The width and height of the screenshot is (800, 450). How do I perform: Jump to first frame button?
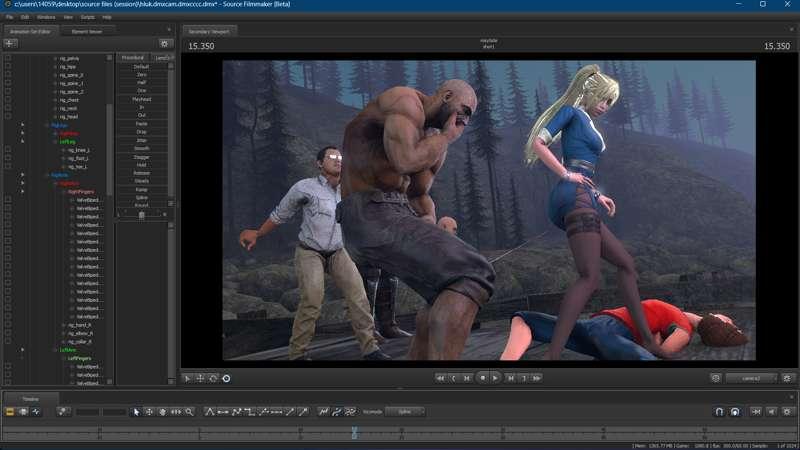point(440,378)
